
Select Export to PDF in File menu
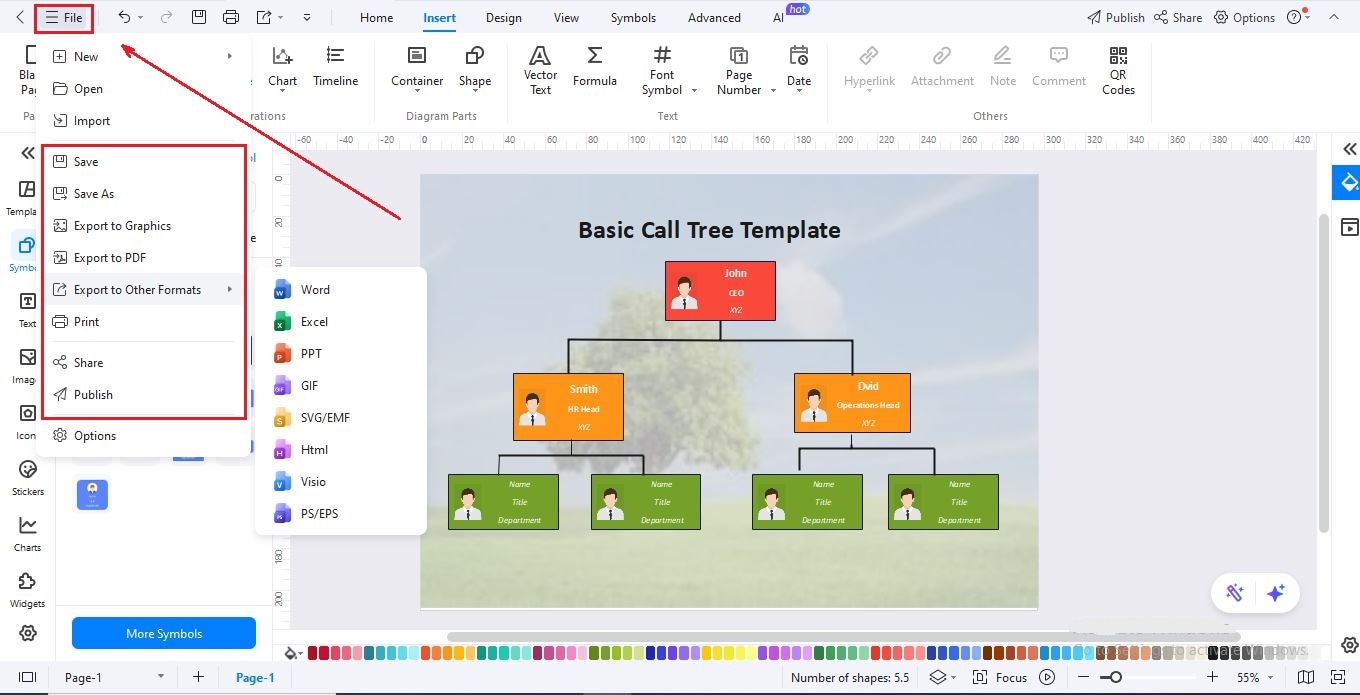click(112, 257)
